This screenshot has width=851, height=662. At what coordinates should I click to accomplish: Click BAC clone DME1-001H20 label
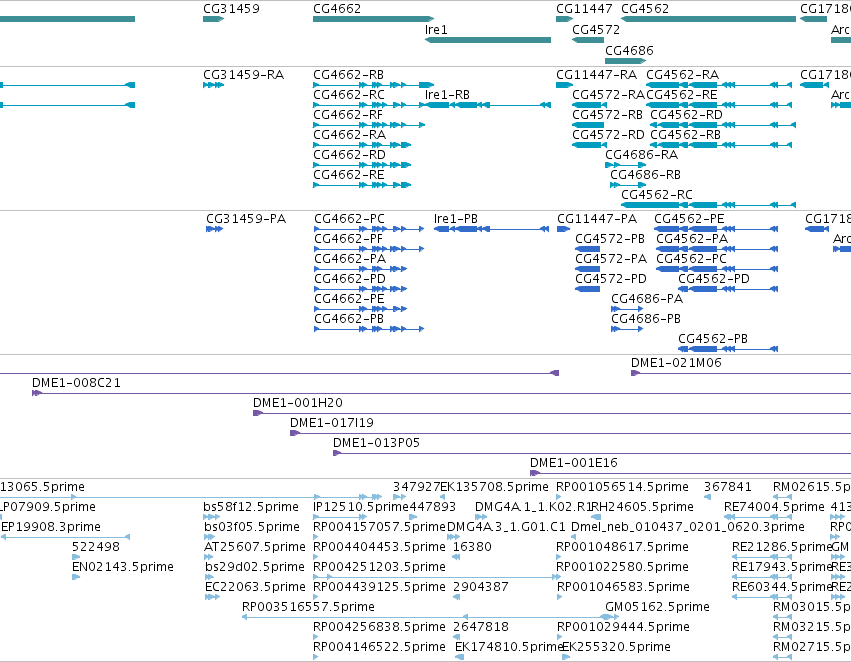pyautogui.click(x=297, y=403)
